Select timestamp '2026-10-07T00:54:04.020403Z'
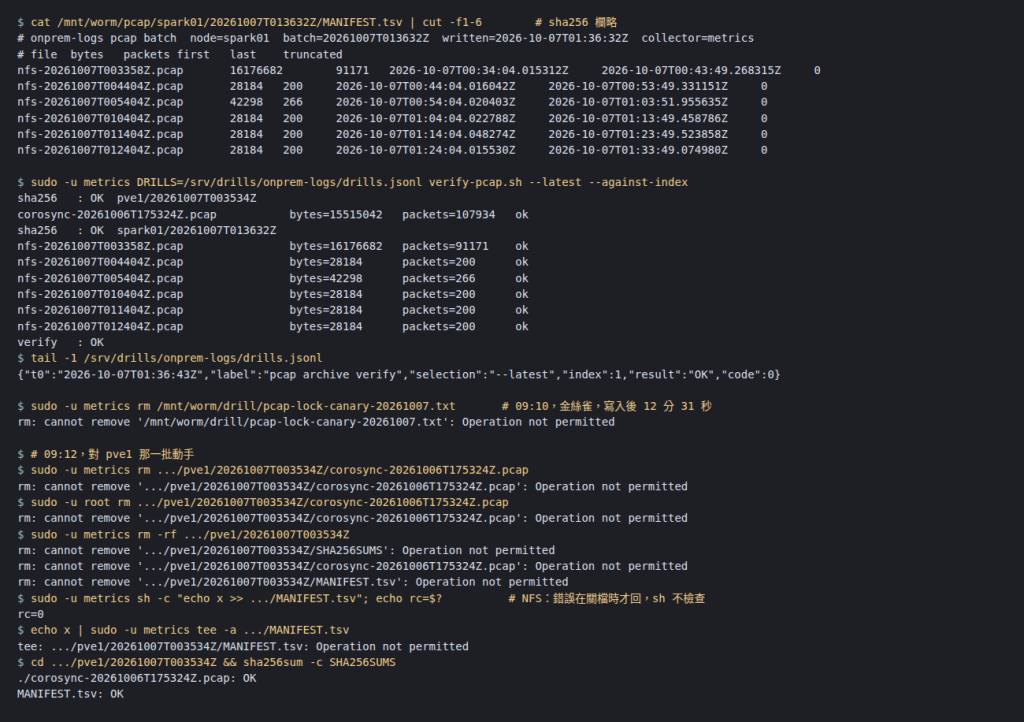Screen dimensions: 1024x722 point(425,102)
